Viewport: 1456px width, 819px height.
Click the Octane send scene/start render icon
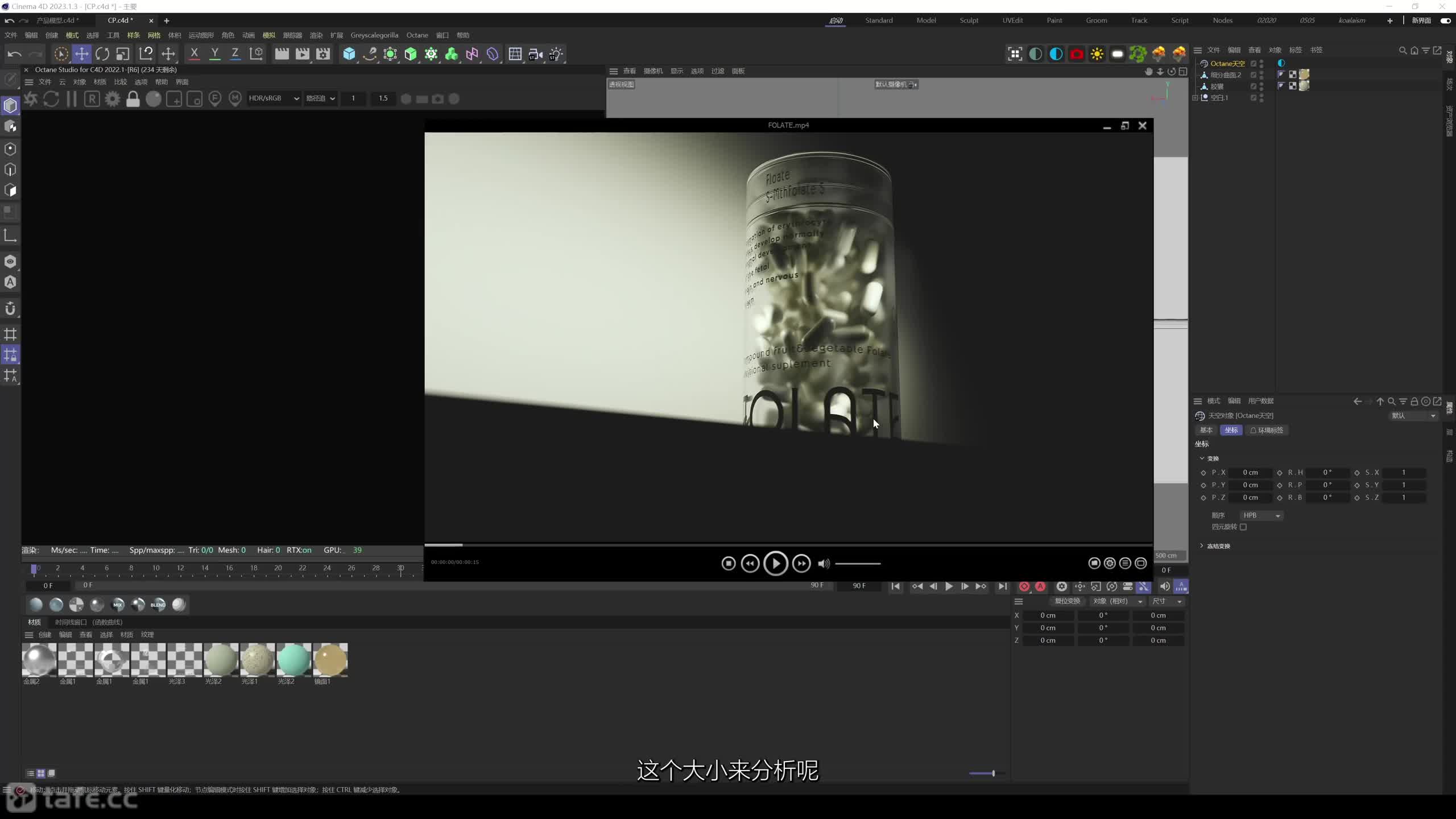click(x=31, y=99)
